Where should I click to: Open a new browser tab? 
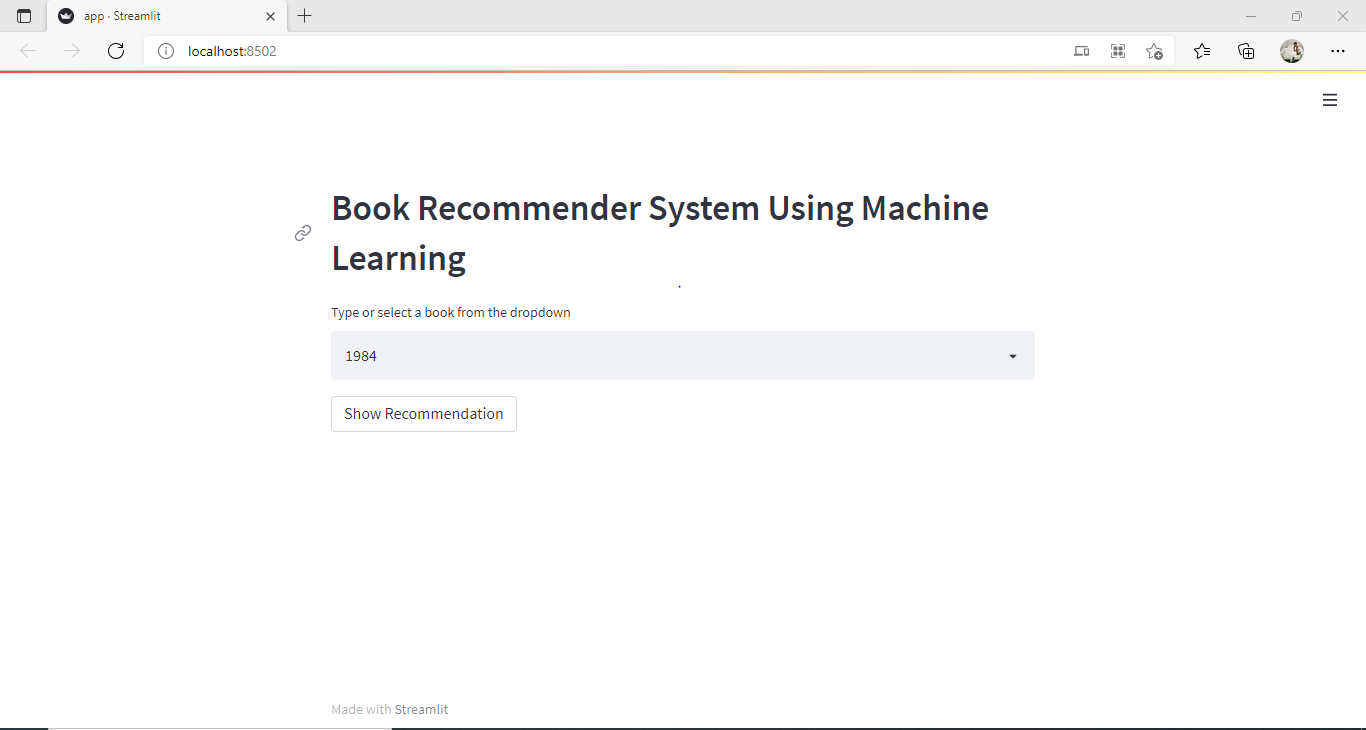click(305, 16)
